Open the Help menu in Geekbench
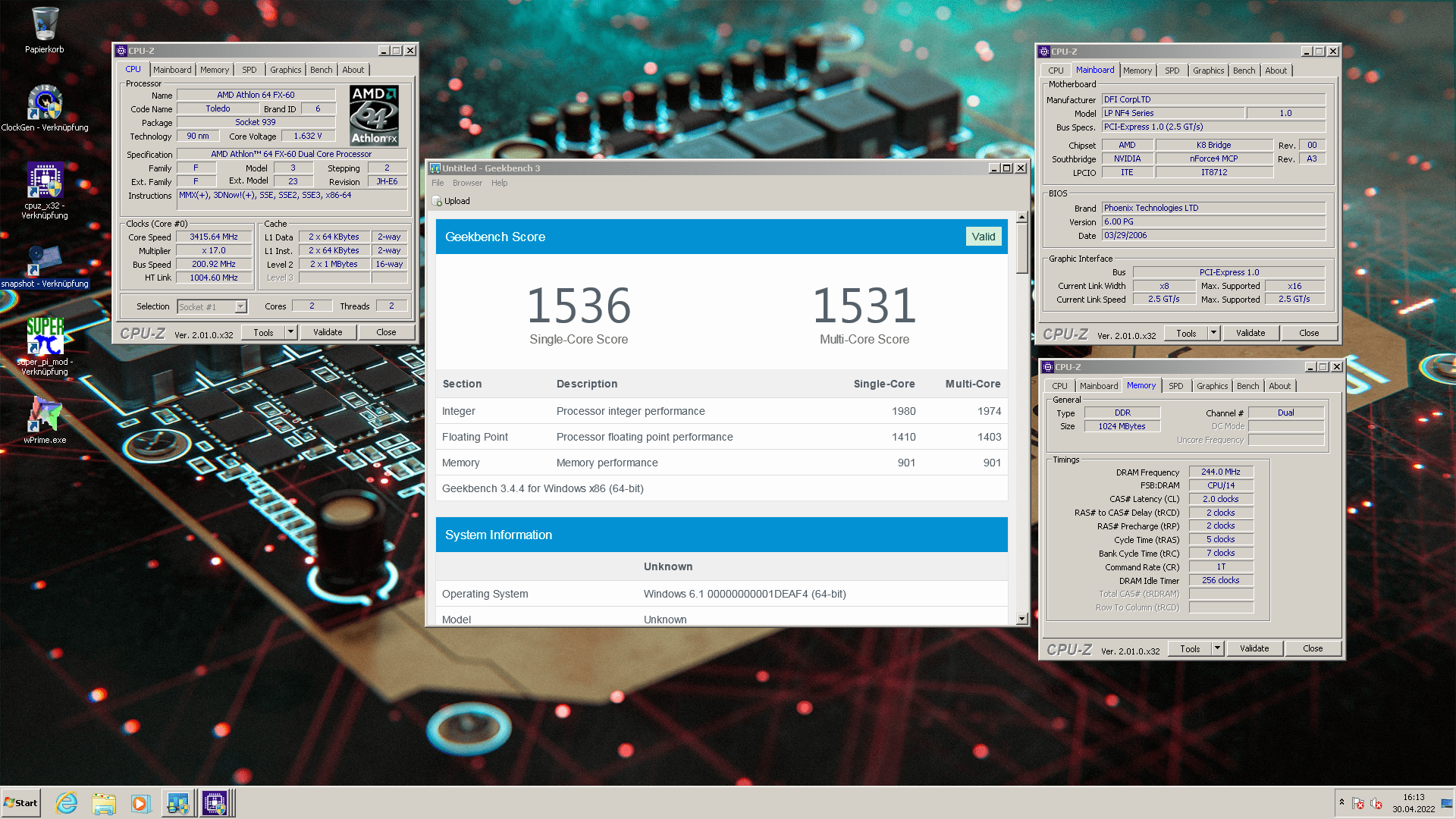The height and width of the screenshot is (819, 1456). click(x=499, y=183)
